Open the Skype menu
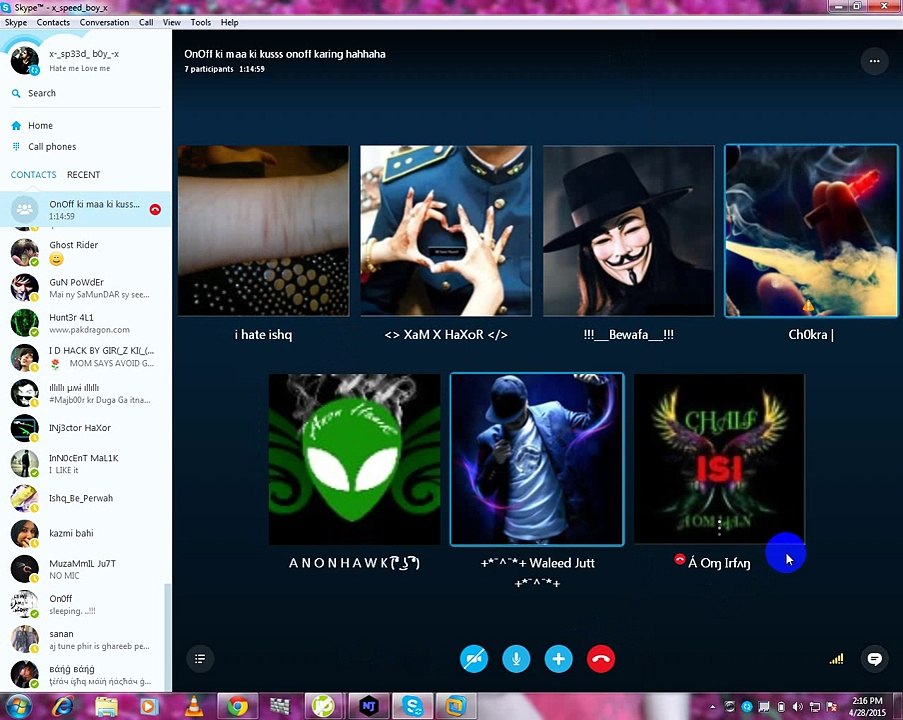 [16, 22]
